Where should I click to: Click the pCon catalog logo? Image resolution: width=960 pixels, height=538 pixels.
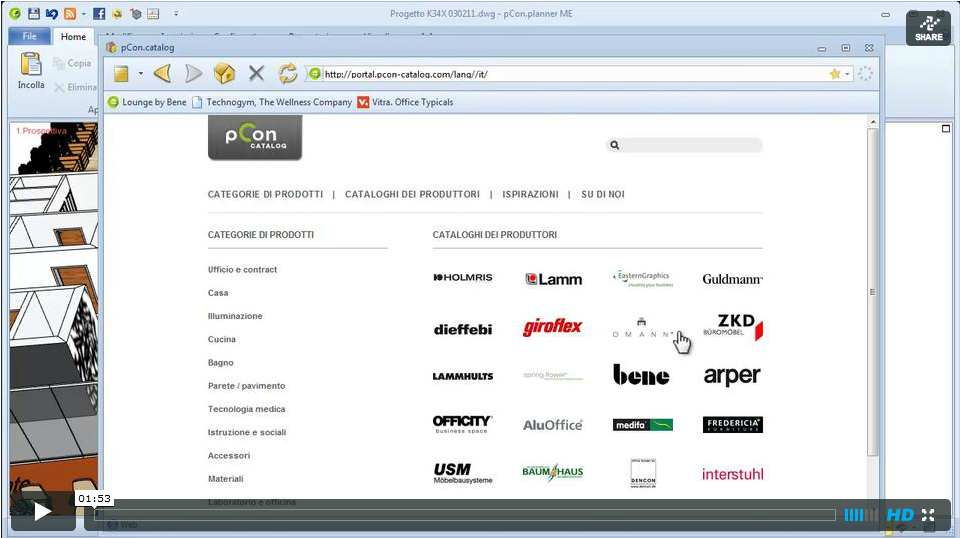(255, 138)
